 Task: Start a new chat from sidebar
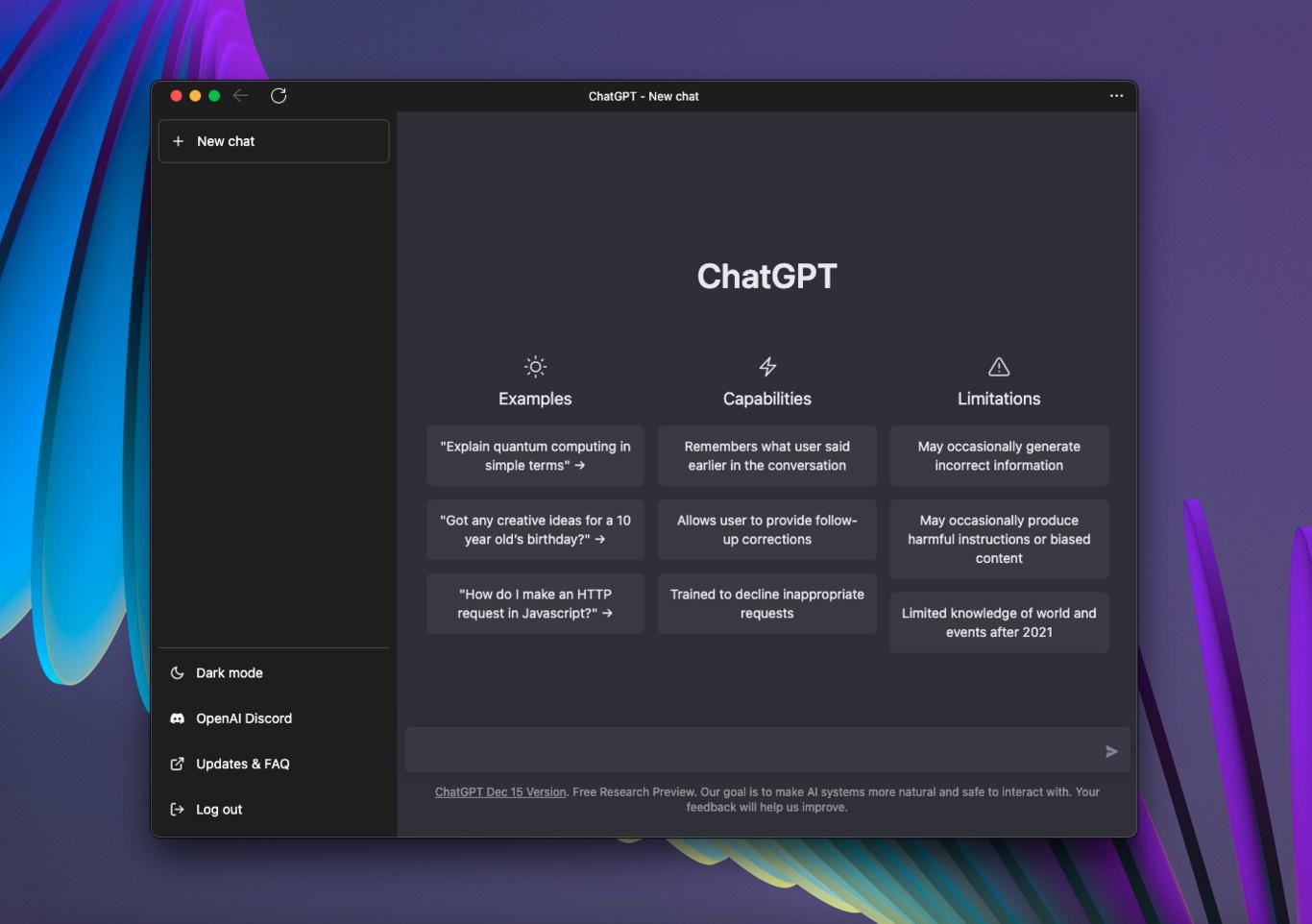(x=274, y=141)
